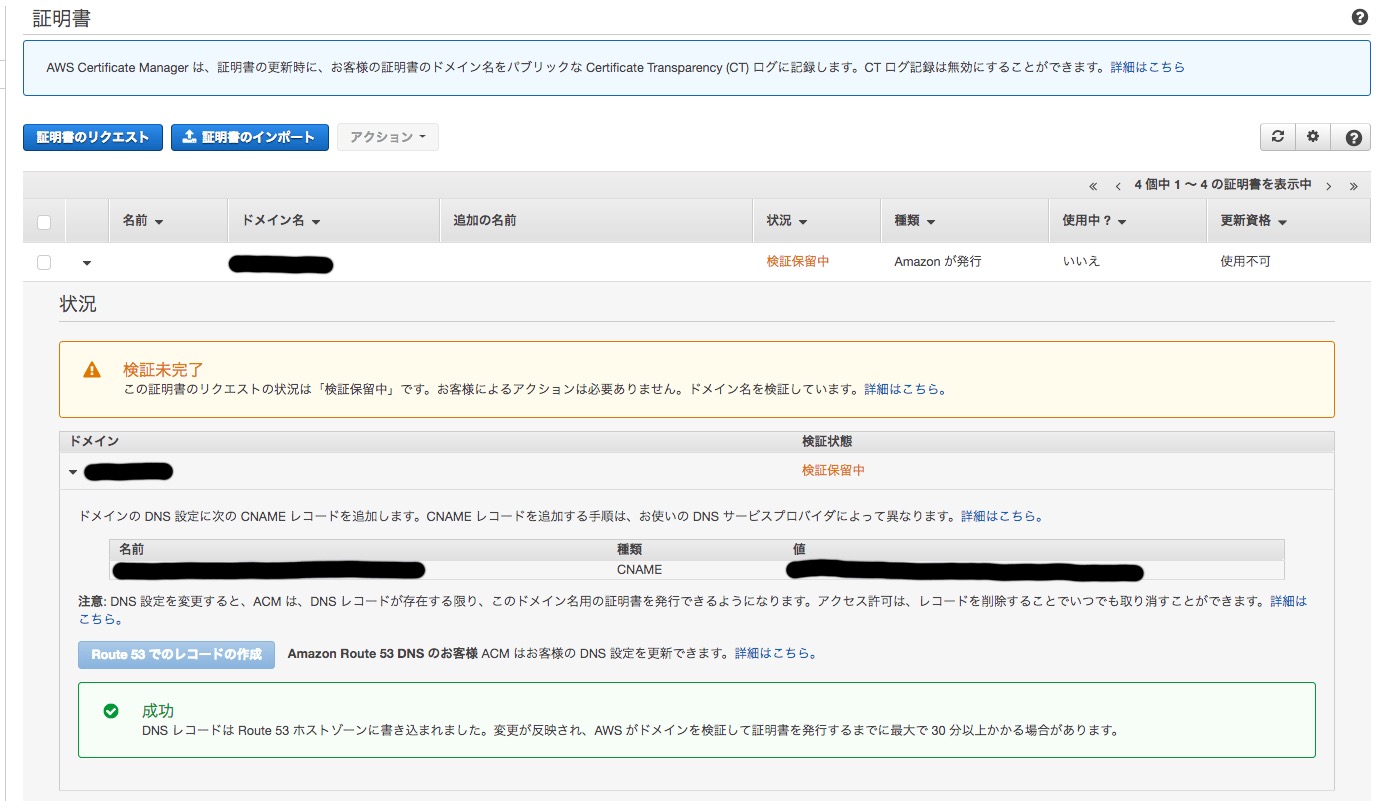Click the help icon in the page header

pyautogui.click(x=1358, y=16)
